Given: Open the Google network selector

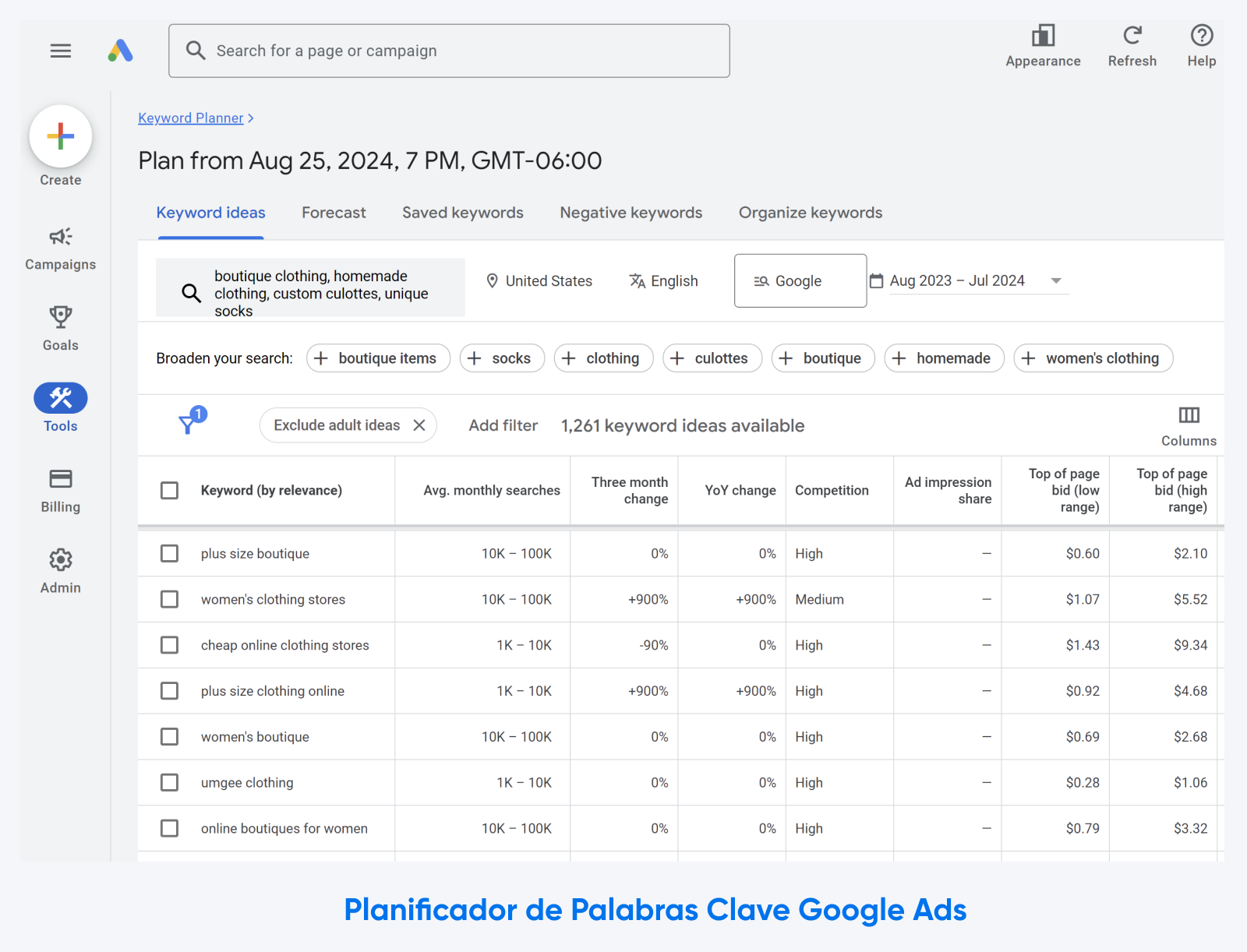Looking at the screenshot, I should pyautogui.click(x=800, y=280).
